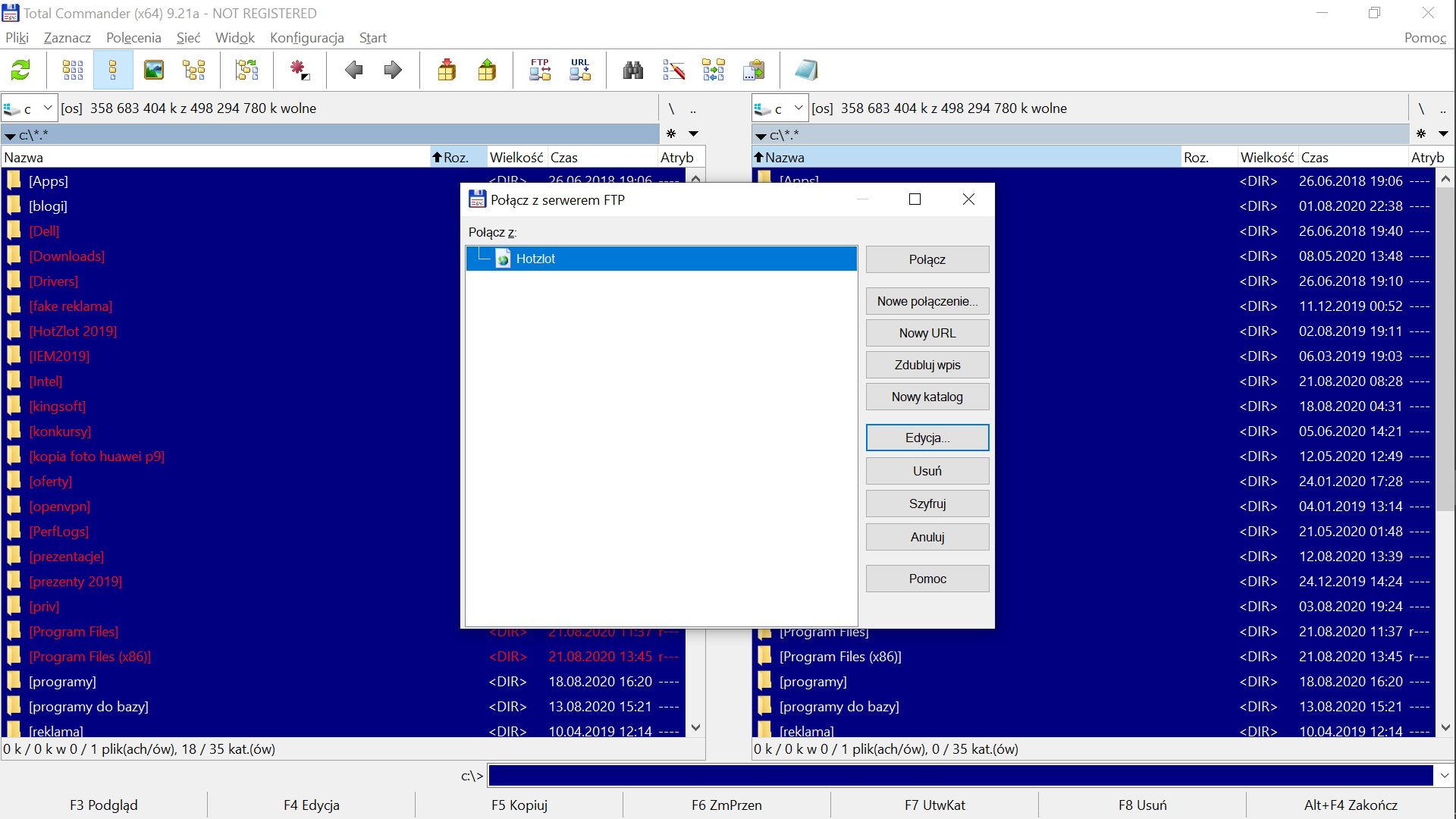Click Anuluj to cancel FTP dialog
The height and width of the screenshot is (819, 1456).
coord(927,537)
